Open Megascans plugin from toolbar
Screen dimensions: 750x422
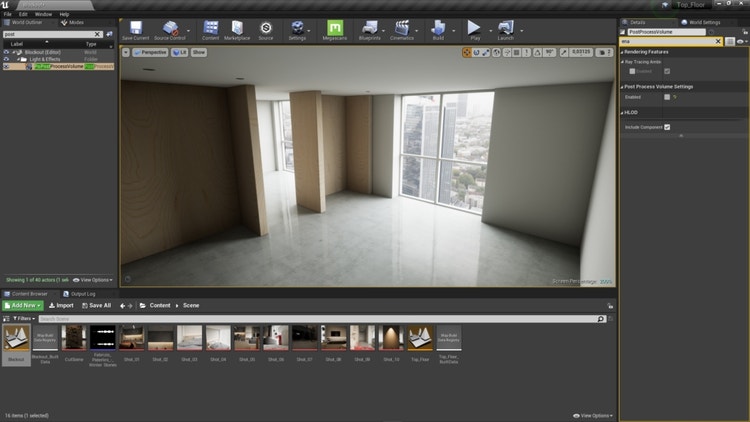coord(335,29)
